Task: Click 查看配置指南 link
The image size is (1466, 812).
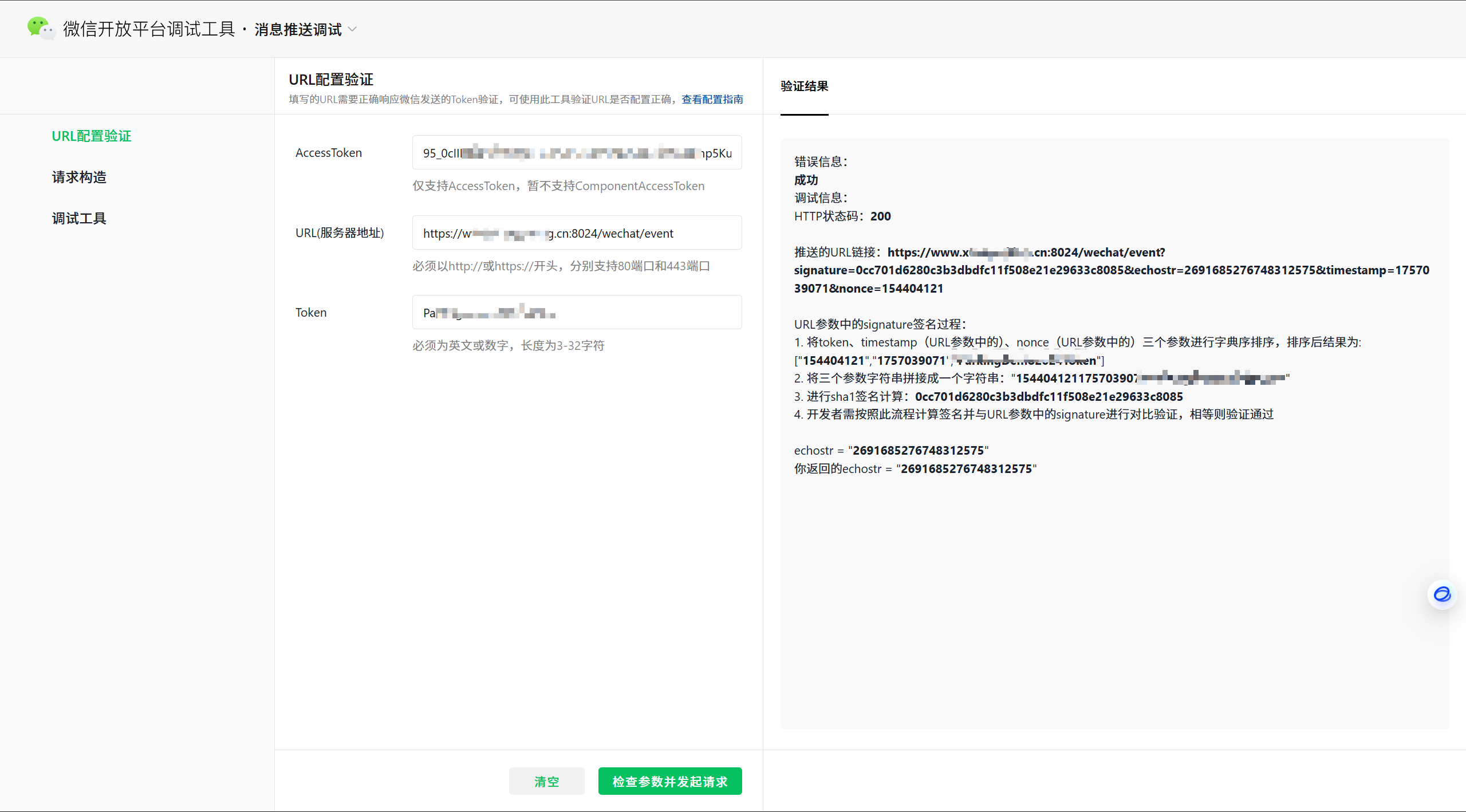Action: (712, 100)
